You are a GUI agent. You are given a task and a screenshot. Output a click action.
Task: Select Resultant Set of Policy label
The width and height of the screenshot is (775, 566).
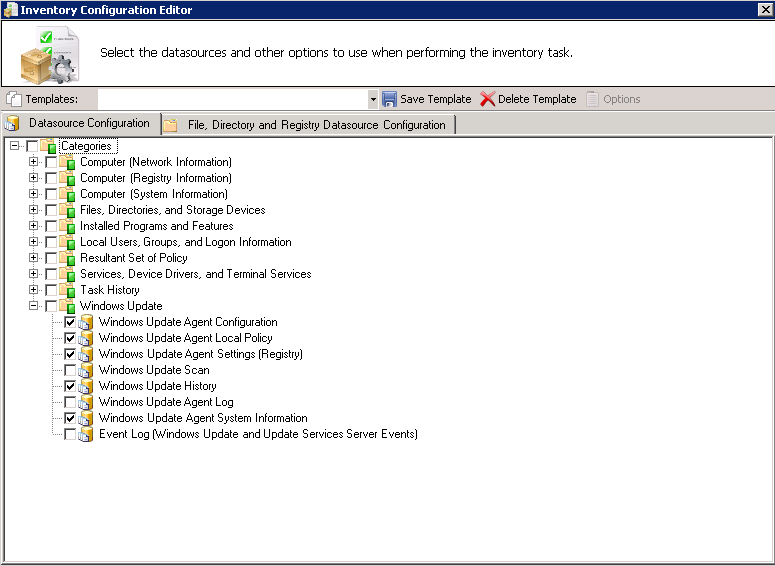tap(133, 258)
